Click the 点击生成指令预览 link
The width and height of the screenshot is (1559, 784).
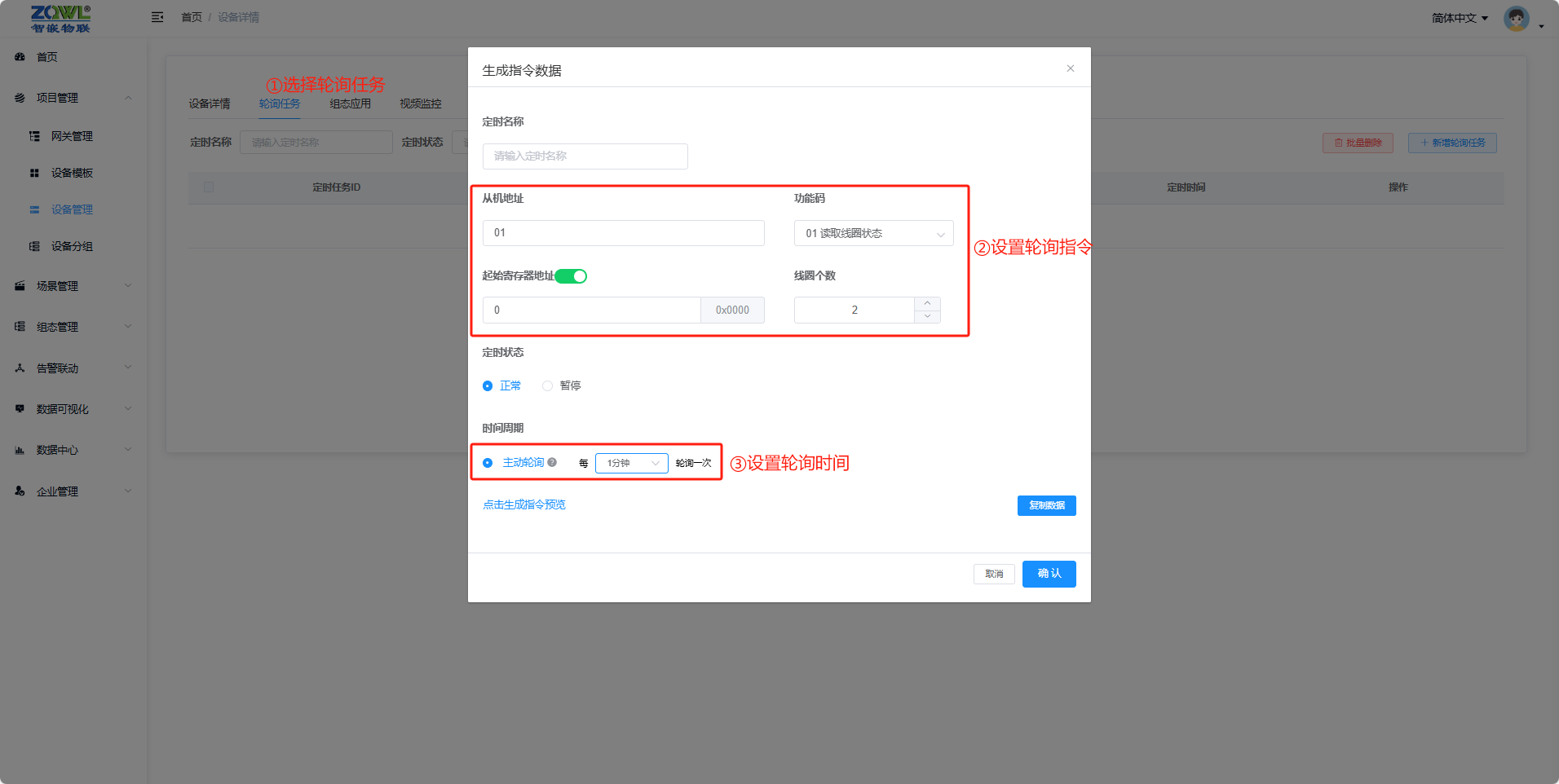(524, 504)
